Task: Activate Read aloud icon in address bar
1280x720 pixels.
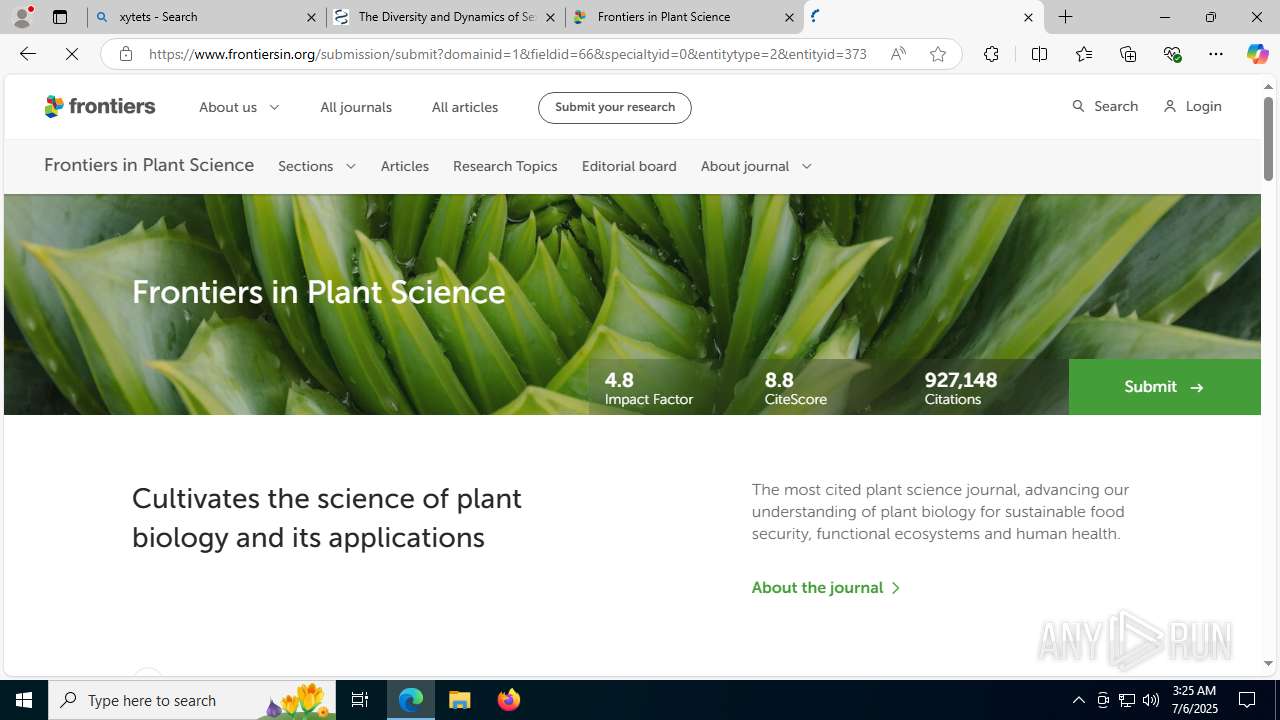Action: (x=898, y=54)
